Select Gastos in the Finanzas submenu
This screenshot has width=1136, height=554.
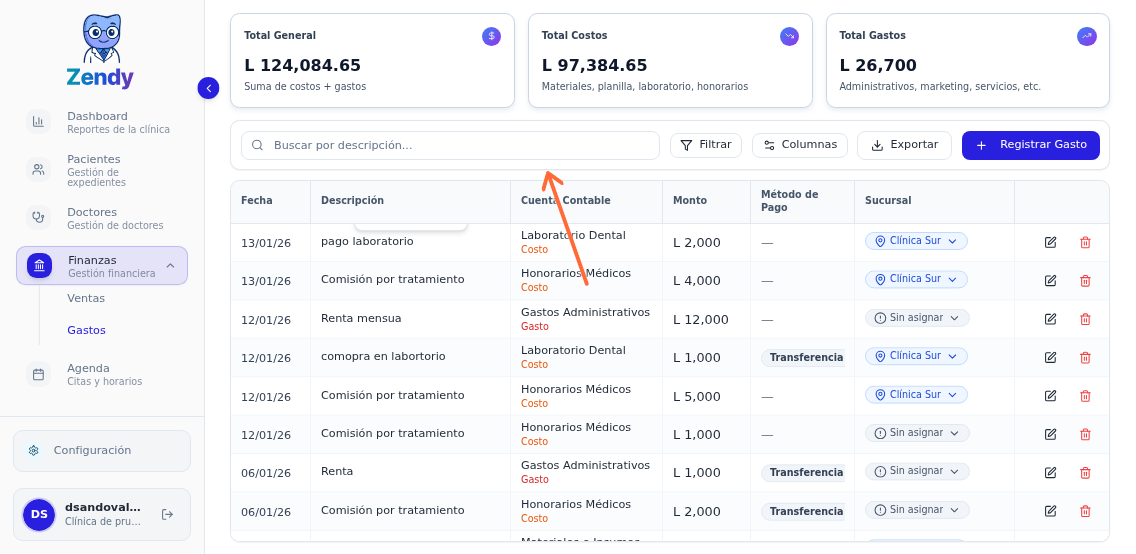pos(86,330)
